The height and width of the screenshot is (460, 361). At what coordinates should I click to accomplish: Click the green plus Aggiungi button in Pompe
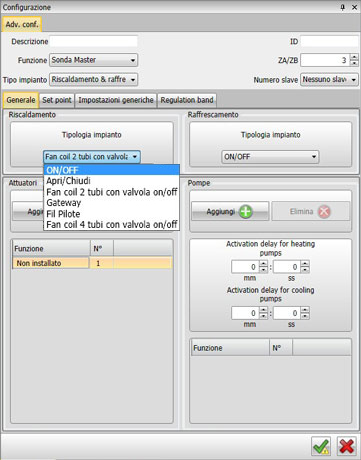230,211
